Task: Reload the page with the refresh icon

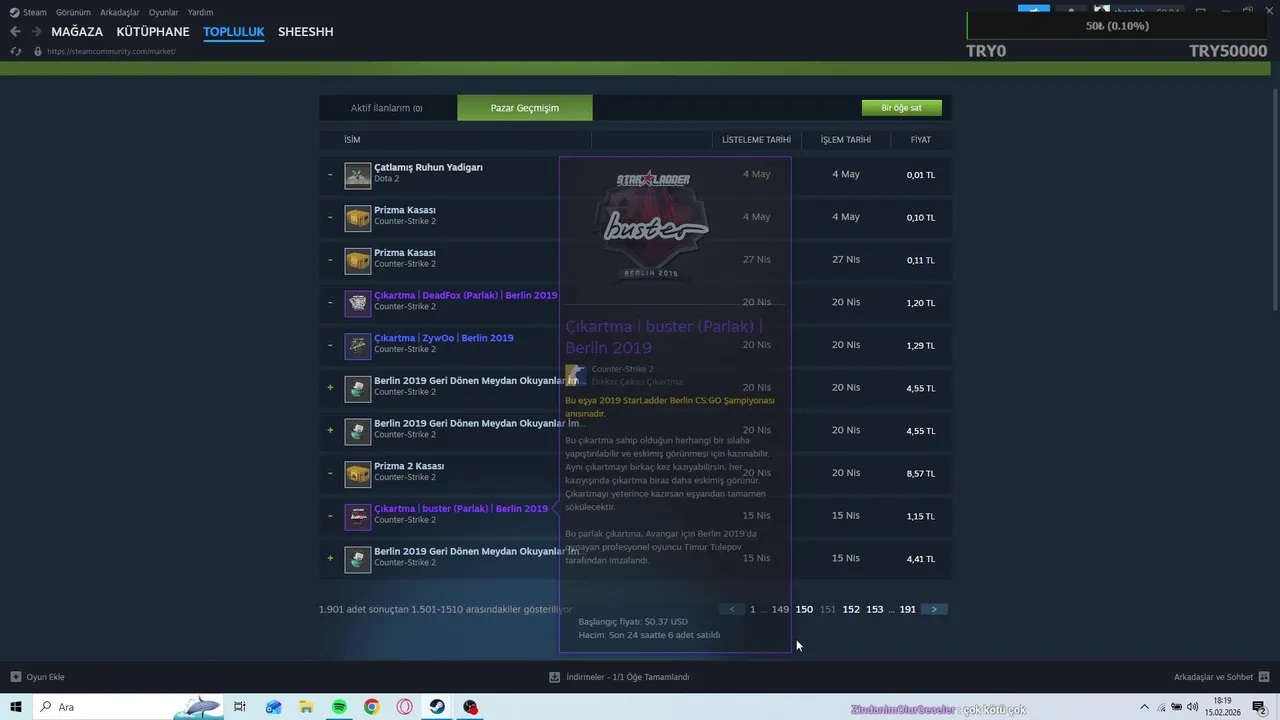Action: (16, 51)
